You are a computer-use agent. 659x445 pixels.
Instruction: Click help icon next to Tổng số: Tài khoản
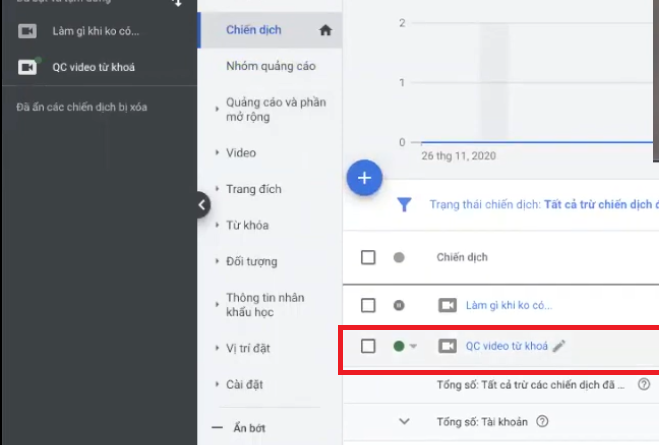pos(542,421)
